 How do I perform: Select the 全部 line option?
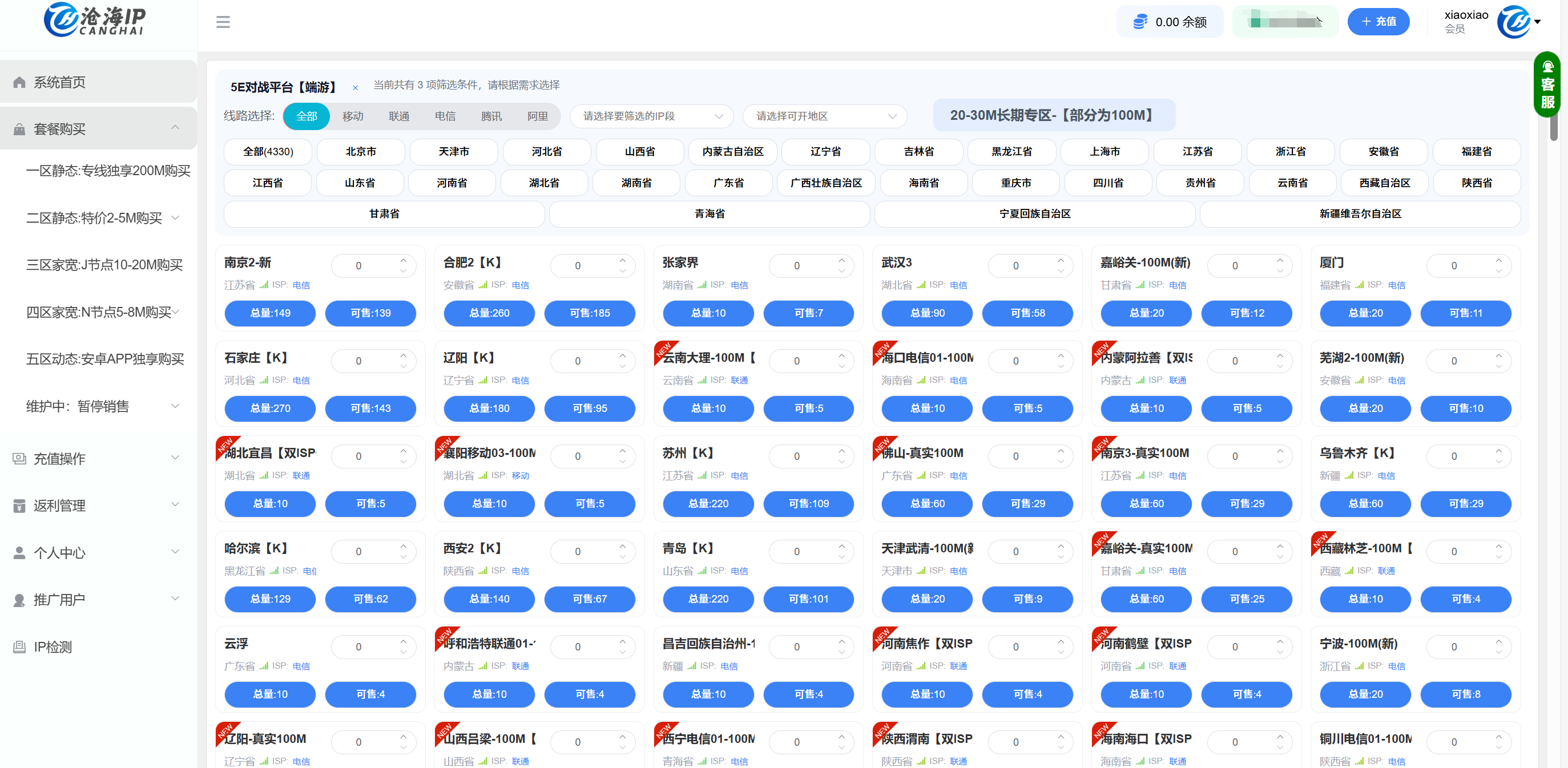306,116
